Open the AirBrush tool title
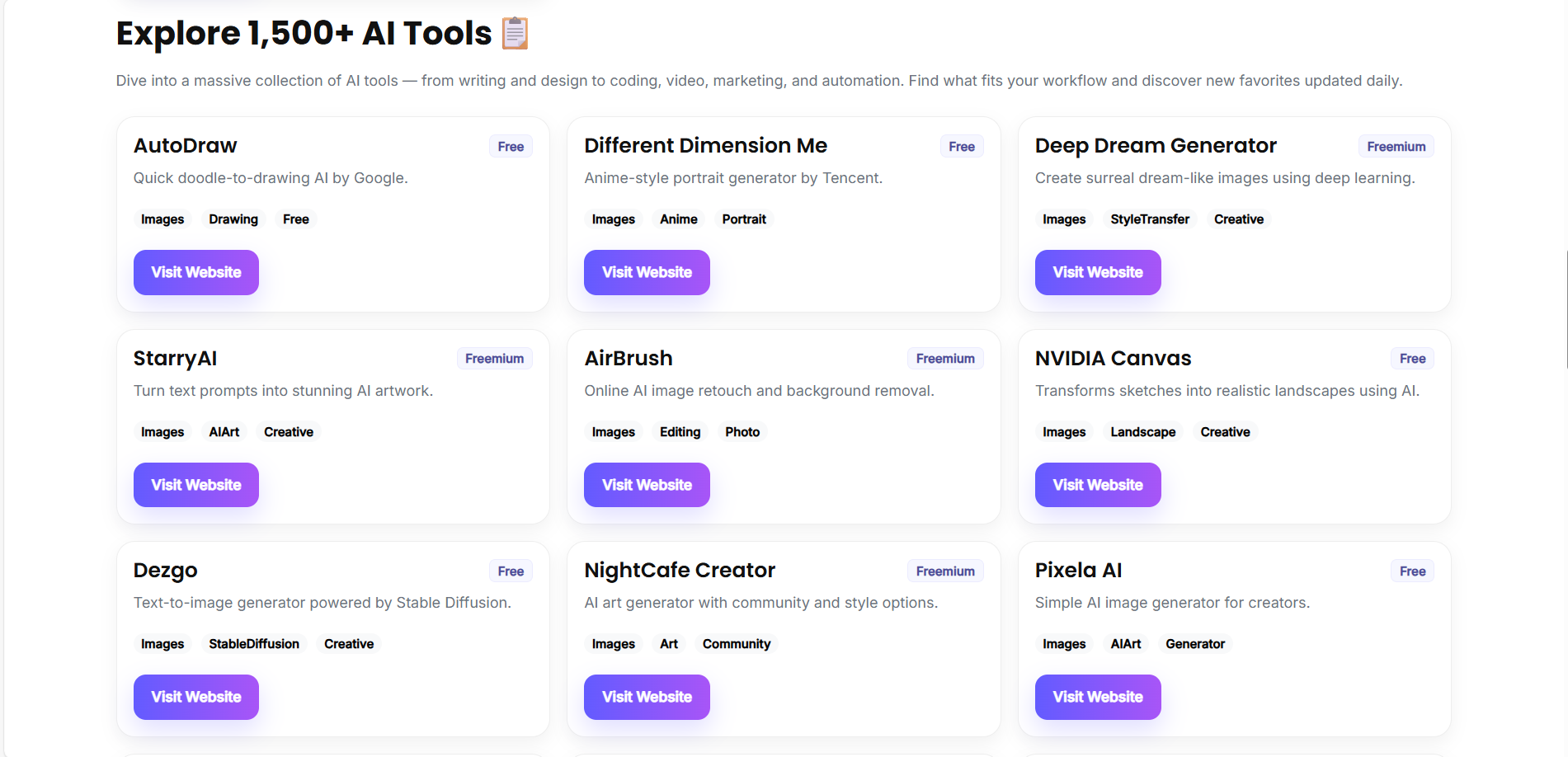 tap(628, 358)
